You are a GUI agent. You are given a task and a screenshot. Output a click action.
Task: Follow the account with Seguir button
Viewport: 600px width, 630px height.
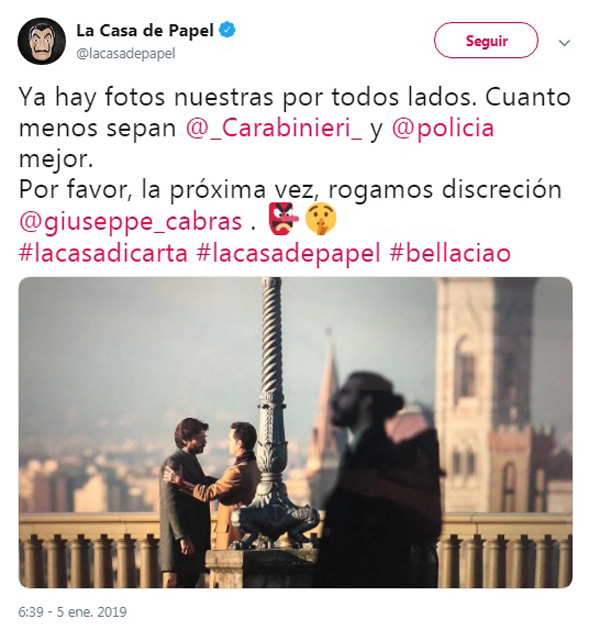coord(486,41)
